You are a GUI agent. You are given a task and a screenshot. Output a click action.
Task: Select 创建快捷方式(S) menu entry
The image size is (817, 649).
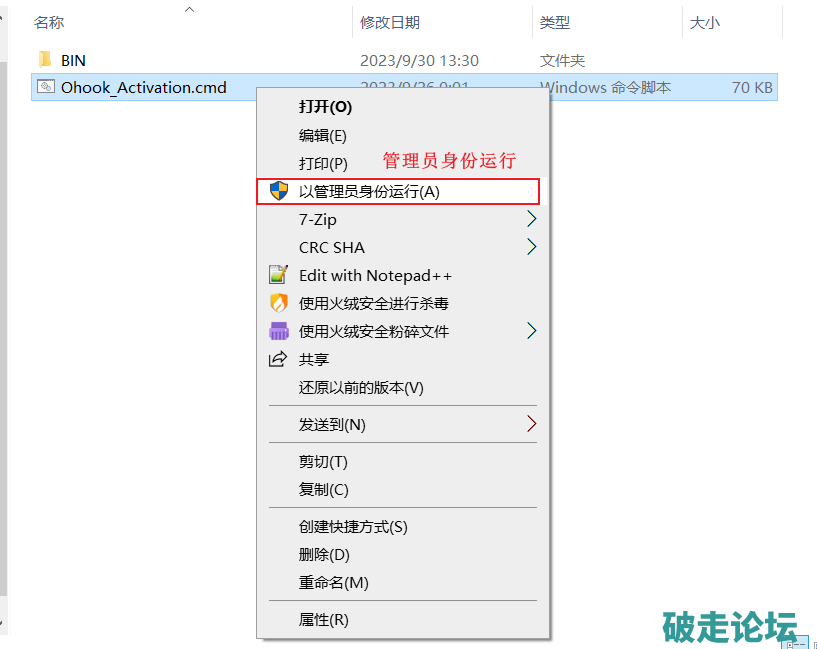pyautogui.click(x=353, y=526)
